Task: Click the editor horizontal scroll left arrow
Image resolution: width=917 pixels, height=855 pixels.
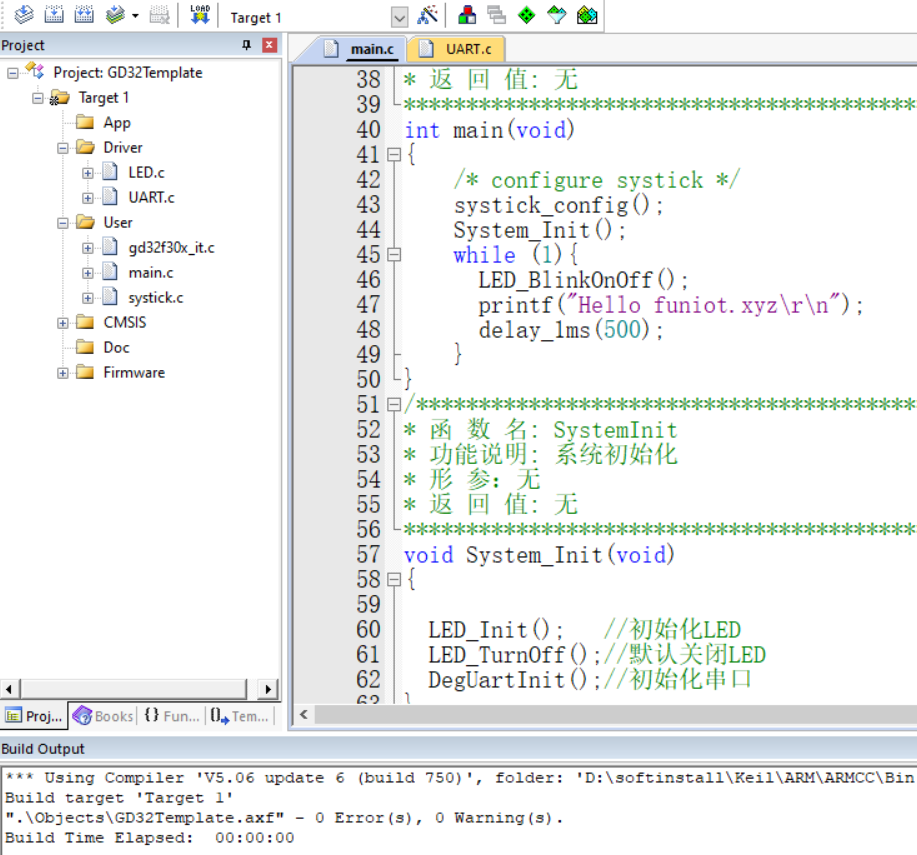Action: 304,714
